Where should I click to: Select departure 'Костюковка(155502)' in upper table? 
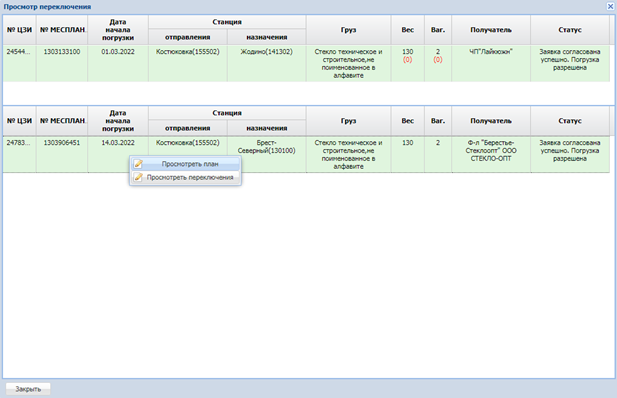pyautogui.click(x=188, y=63)
